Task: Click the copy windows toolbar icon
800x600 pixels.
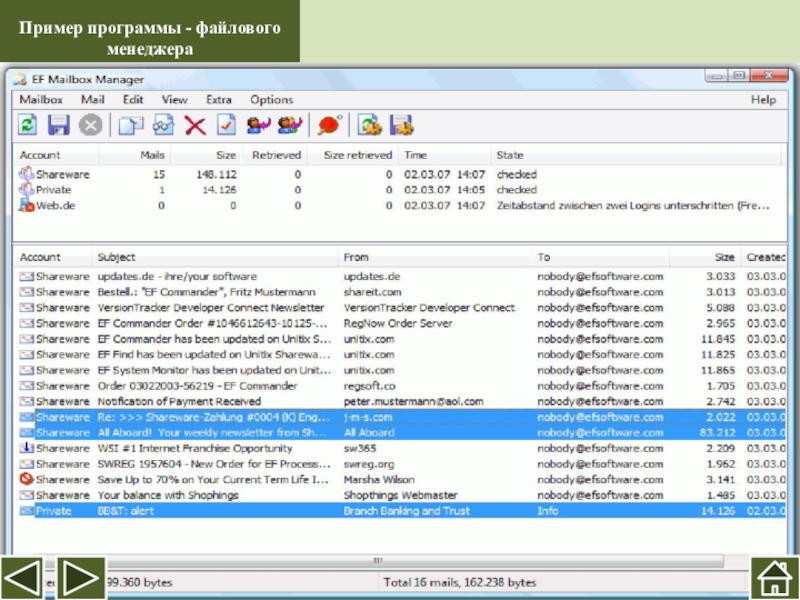Action: pyautogui.click(x=131, y=125)
